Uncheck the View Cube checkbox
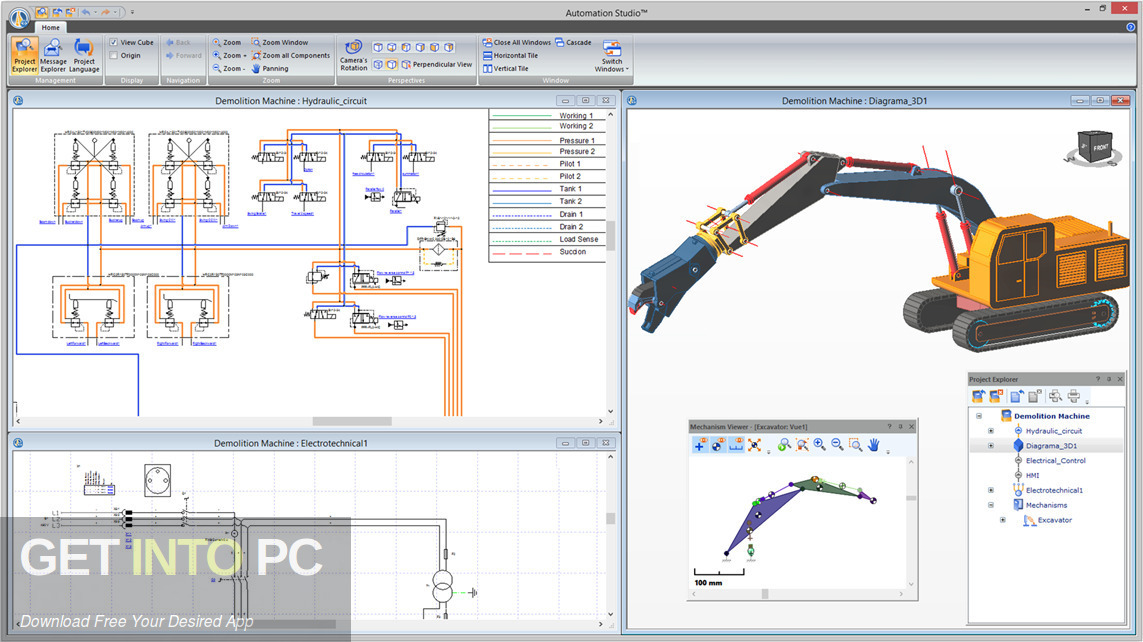 click(x=113, y=42)
